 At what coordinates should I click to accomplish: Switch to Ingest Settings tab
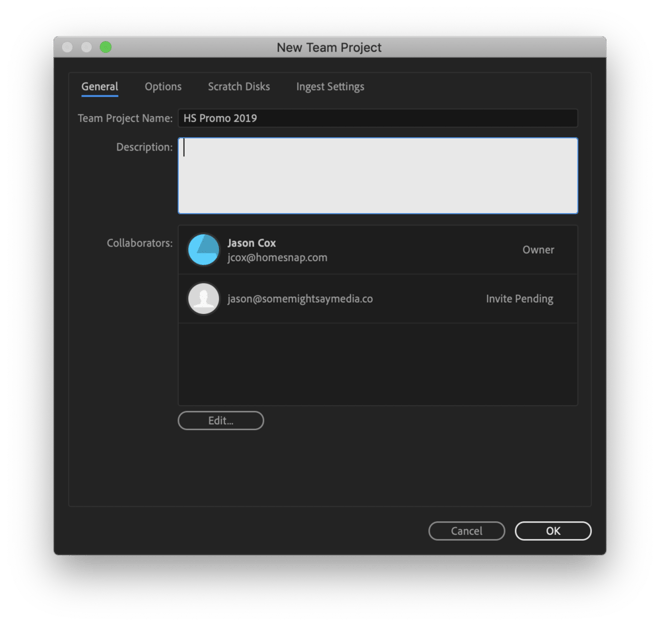[330, 87]
